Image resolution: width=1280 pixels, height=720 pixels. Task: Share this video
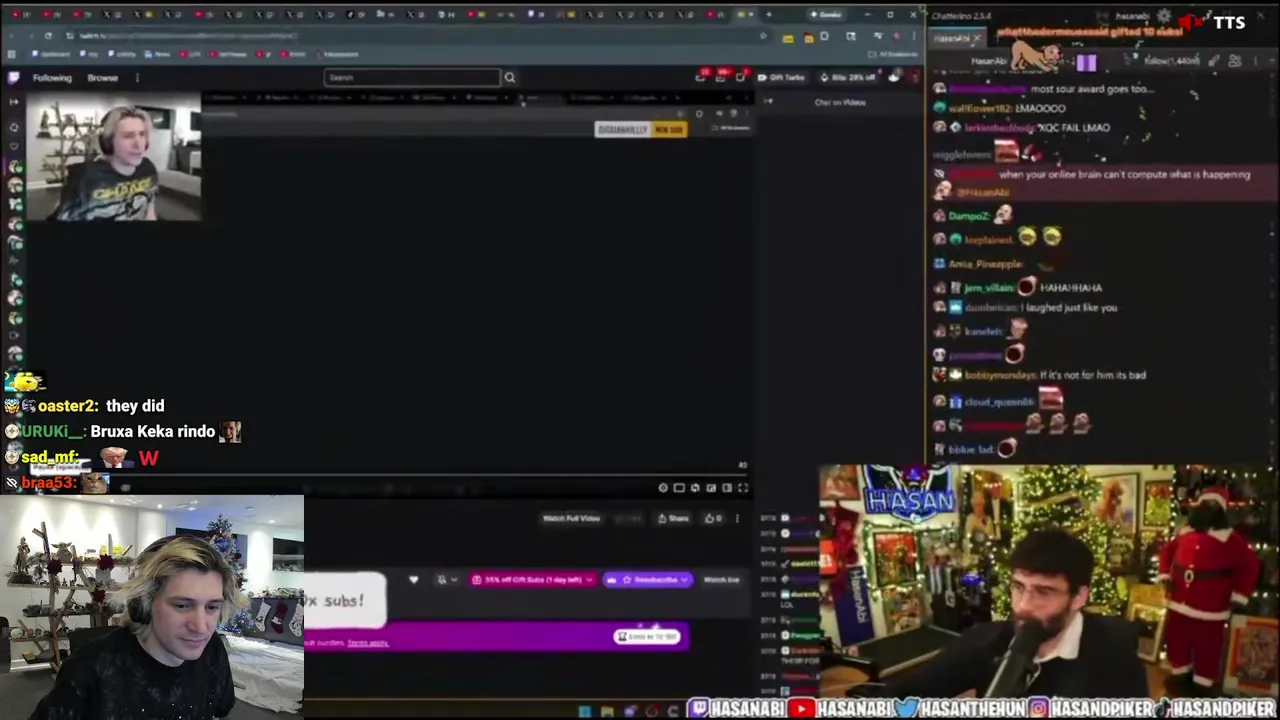point(673,518)
